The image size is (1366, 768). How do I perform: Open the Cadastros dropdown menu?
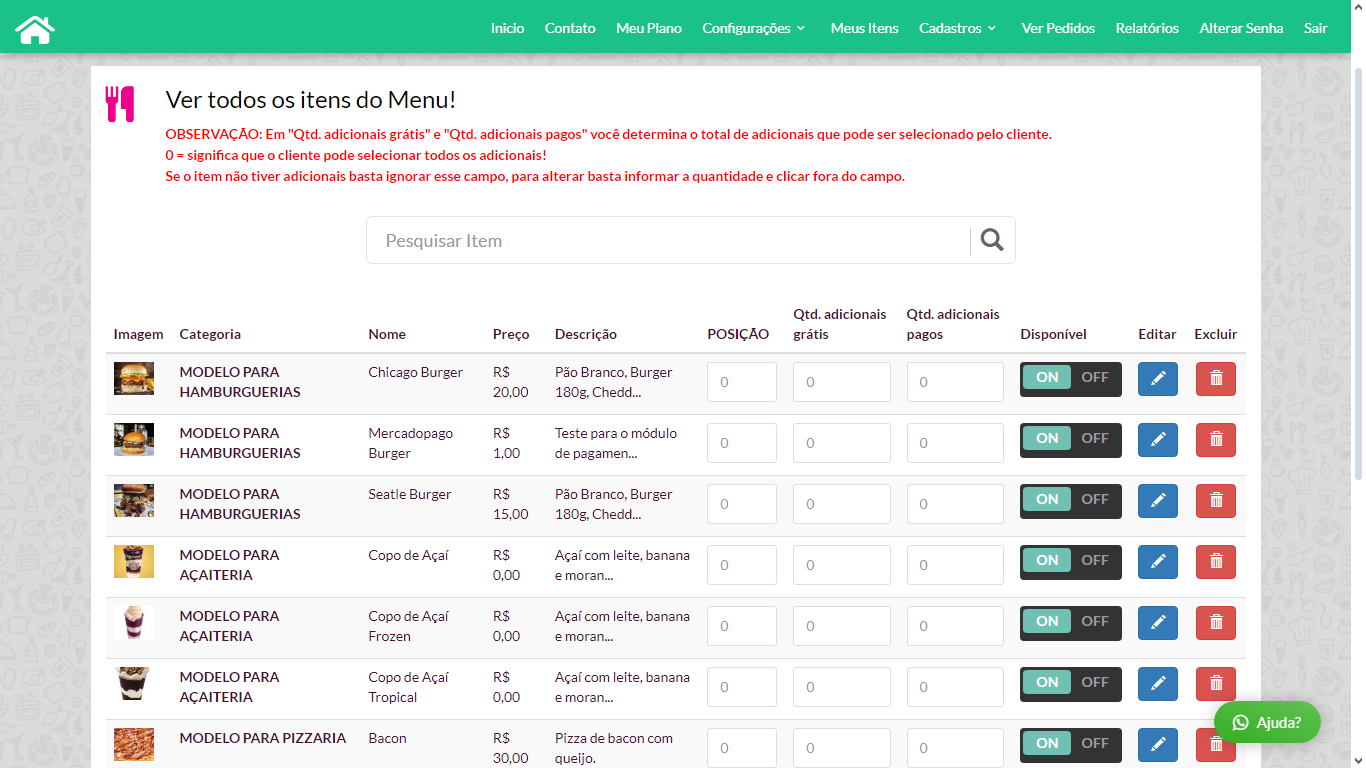957,28
